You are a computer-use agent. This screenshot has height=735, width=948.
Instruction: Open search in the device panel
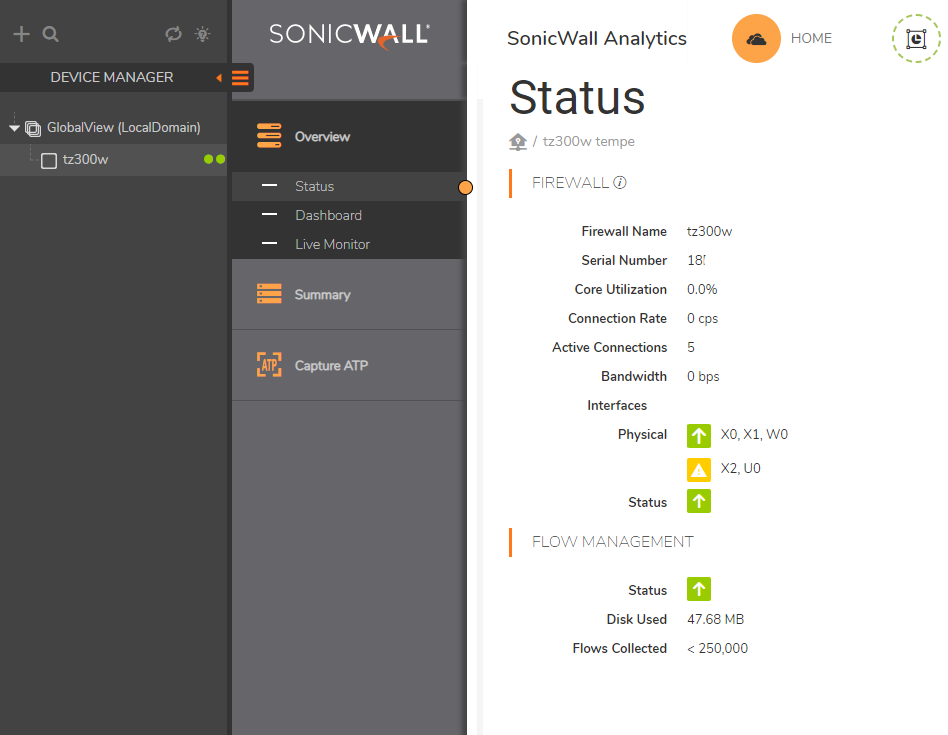click(x=51, y=35)
